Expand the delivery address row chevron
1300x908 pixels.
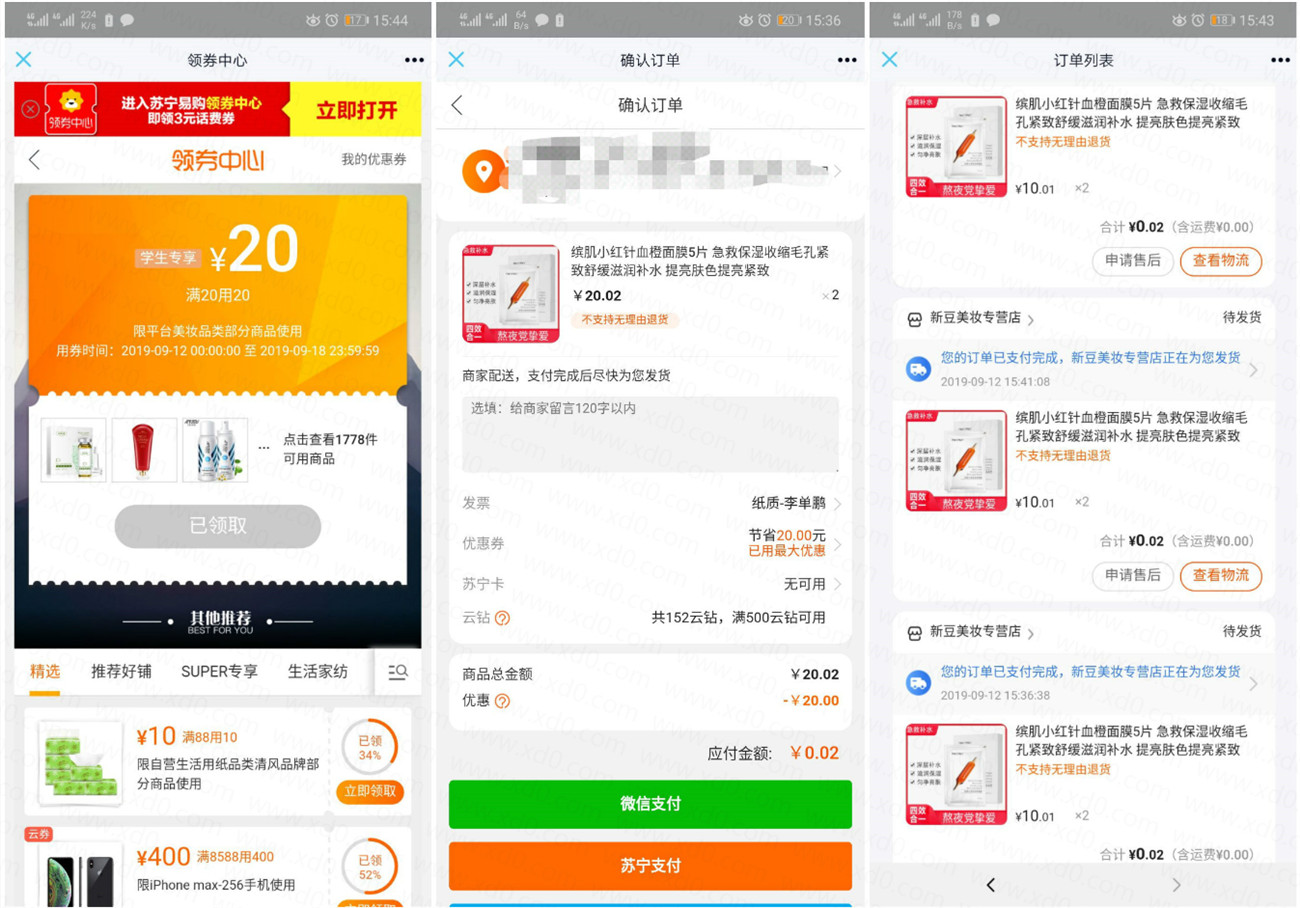[837, 172]
